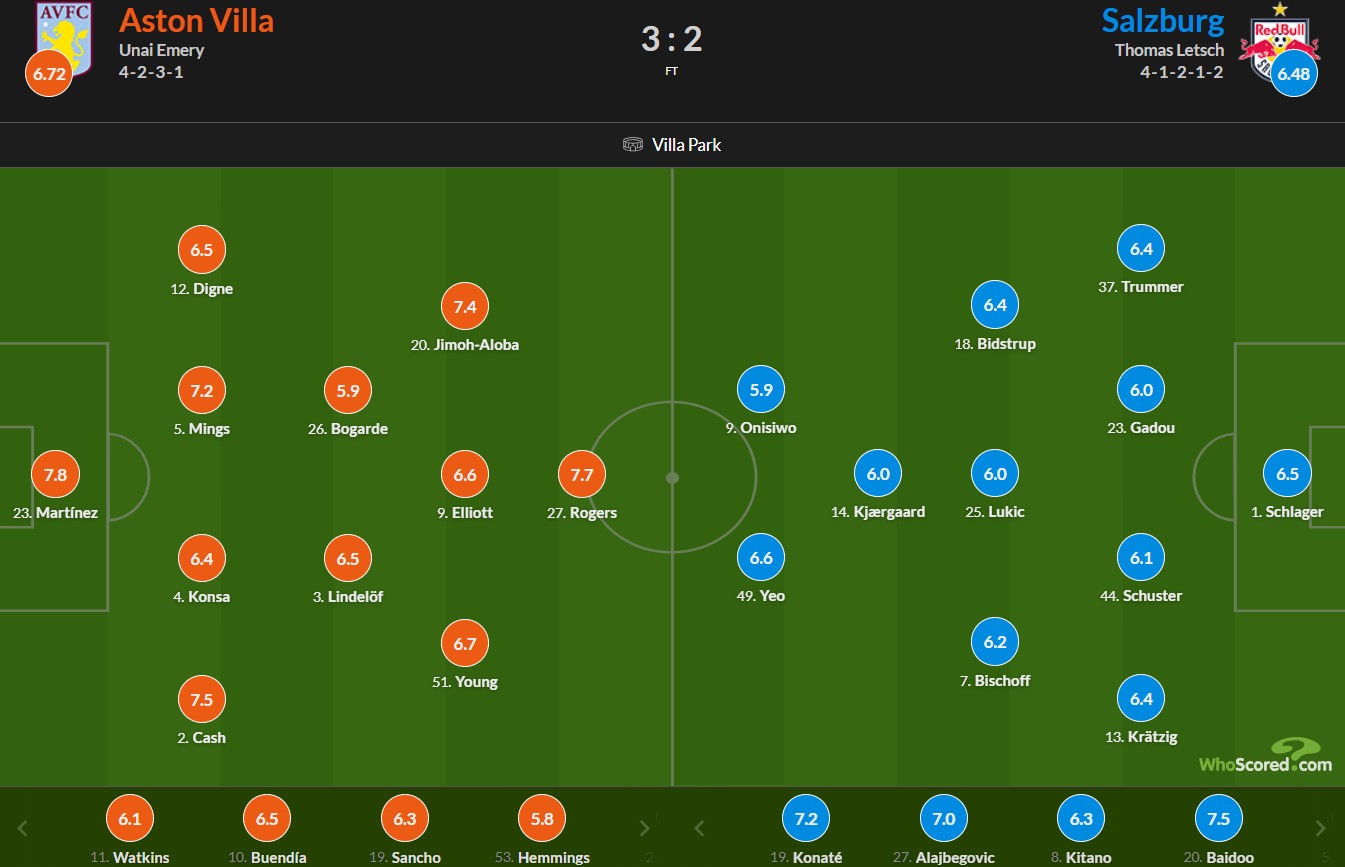Select Martínez's 7.8 rating bubble
The width and height of the screenshot is (1345, 867).
(55, 475)
